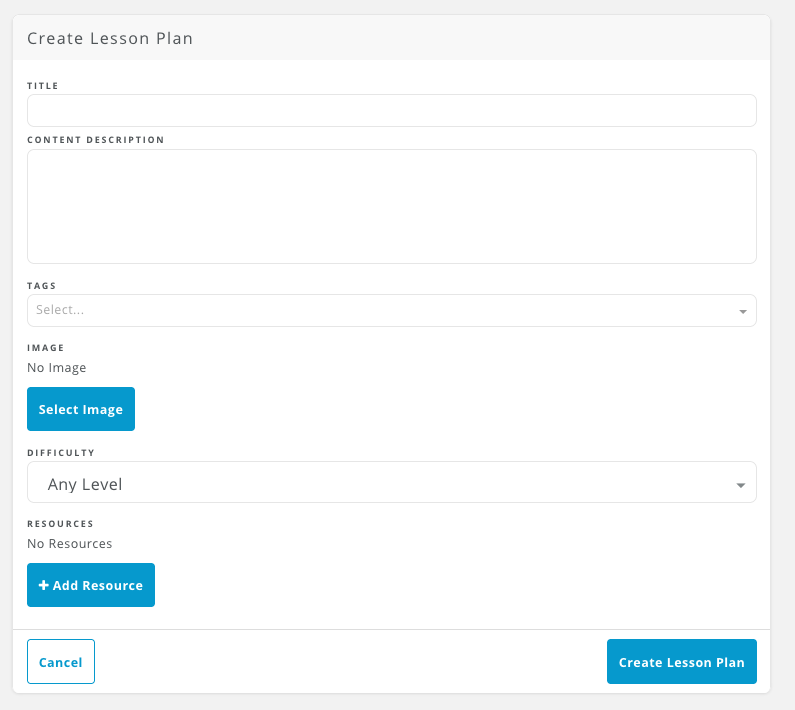This screenshot has height=710, width=795.
Task: Click the 'No Image' placeholder text
Action: (x=56, y=368)
